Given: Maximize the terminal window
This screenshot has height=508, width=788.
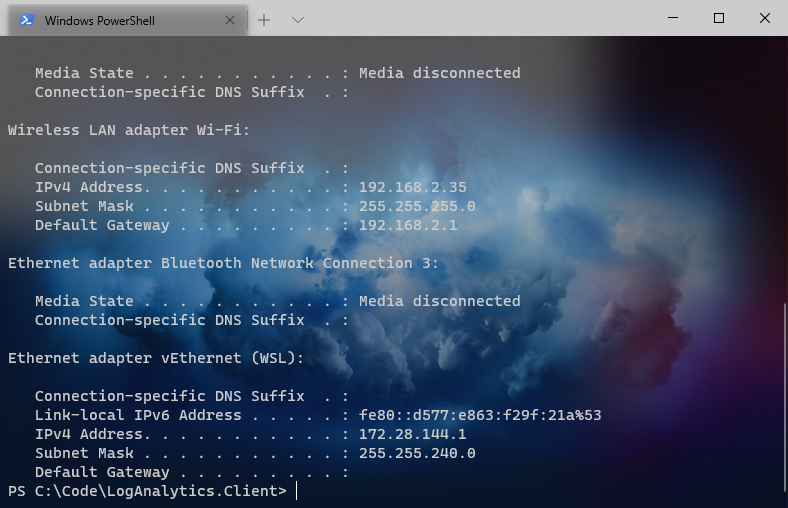Looking at the screenshot, I should tap(718, 18).
